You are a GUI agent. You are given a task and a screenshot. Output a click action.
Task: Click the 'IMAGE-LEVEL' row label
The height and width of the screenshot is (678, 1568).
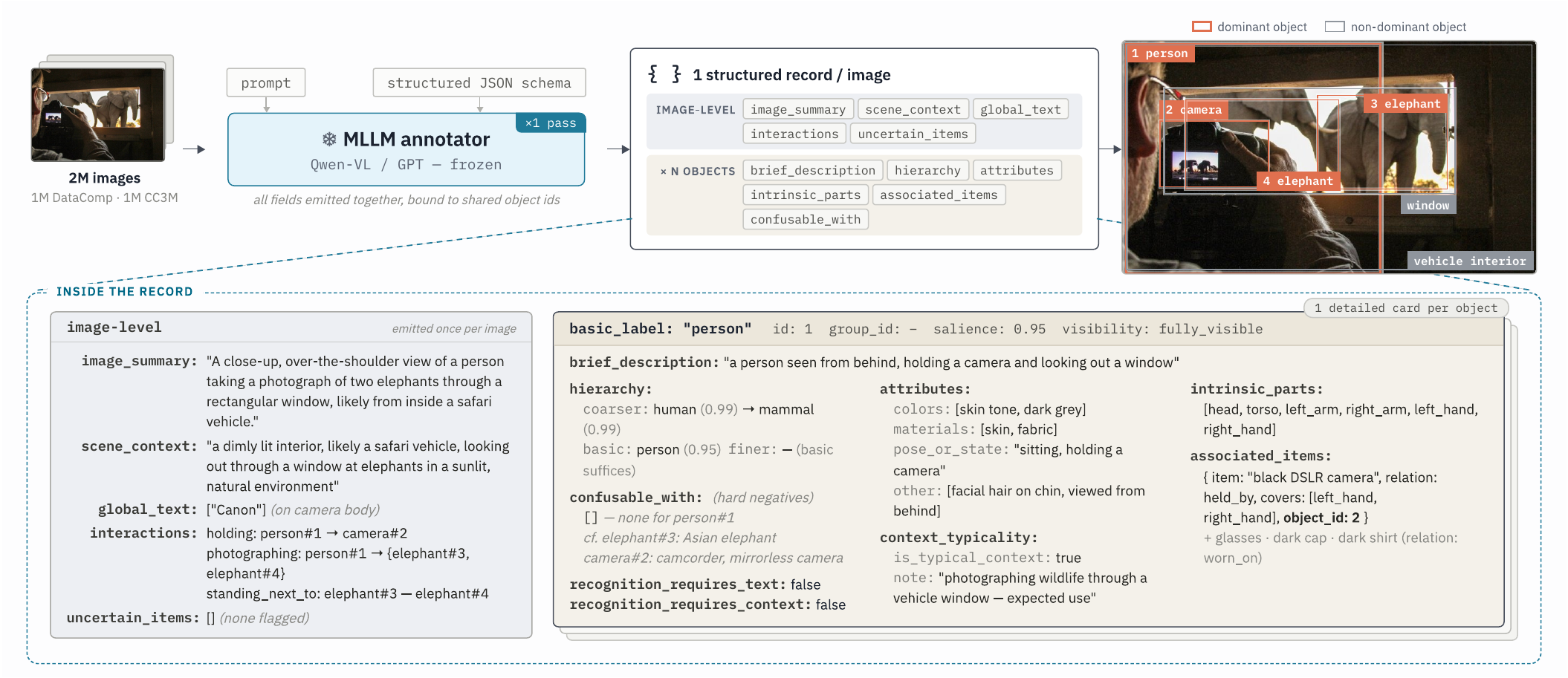point(696,110)
